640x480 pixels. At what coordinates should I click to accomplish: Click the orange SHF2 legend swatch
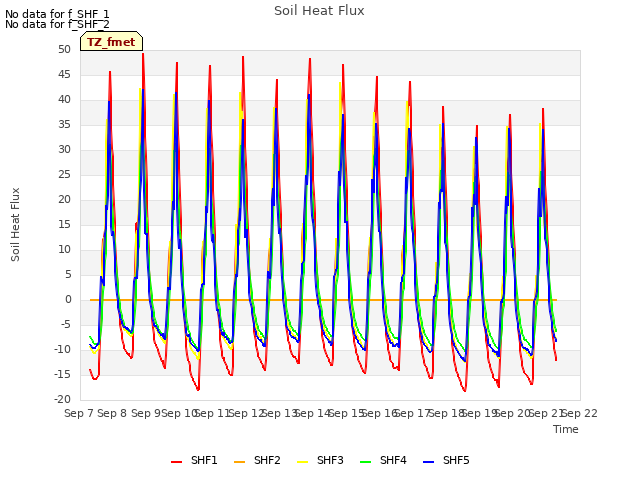(x=240, y=462)
